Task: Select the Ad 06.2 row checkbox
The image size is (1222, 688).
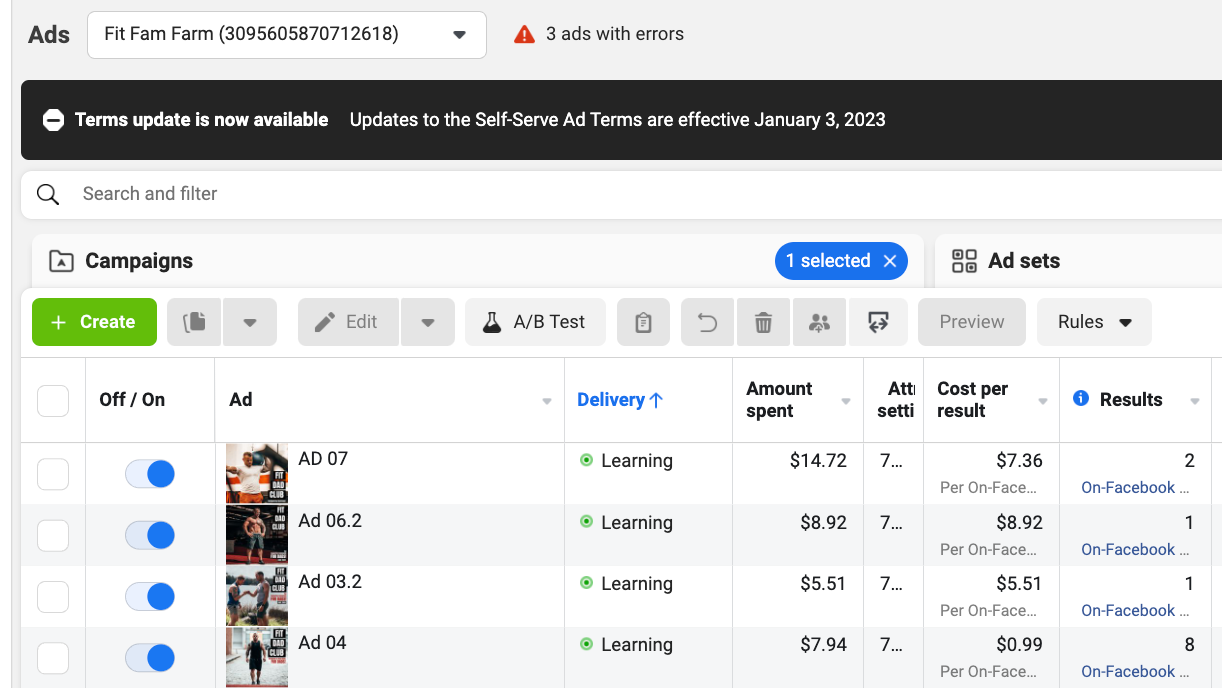Action: click(x=53, y=536)
